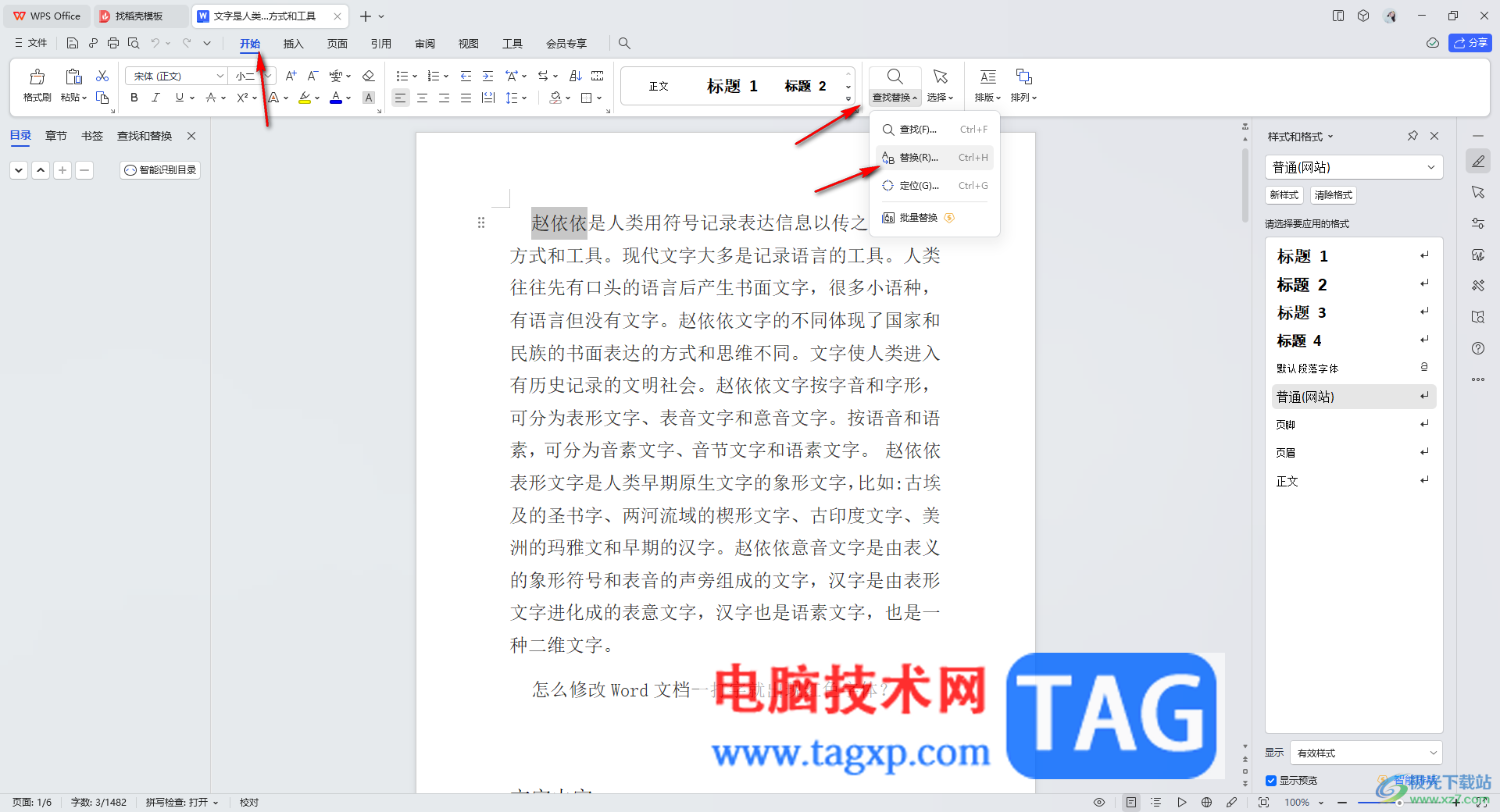Click the 智能识别目录 button
Image resolution: width=1500 pixels, height=812 pixels.
(x=160, y=169)
